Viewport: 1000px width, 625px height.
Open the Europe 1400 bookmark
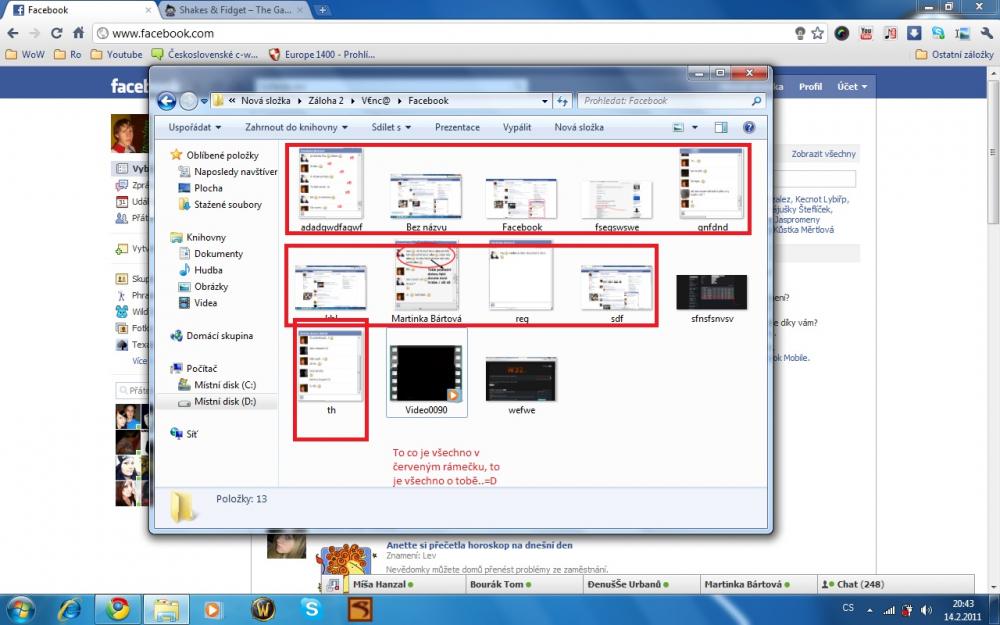point(322,55)
